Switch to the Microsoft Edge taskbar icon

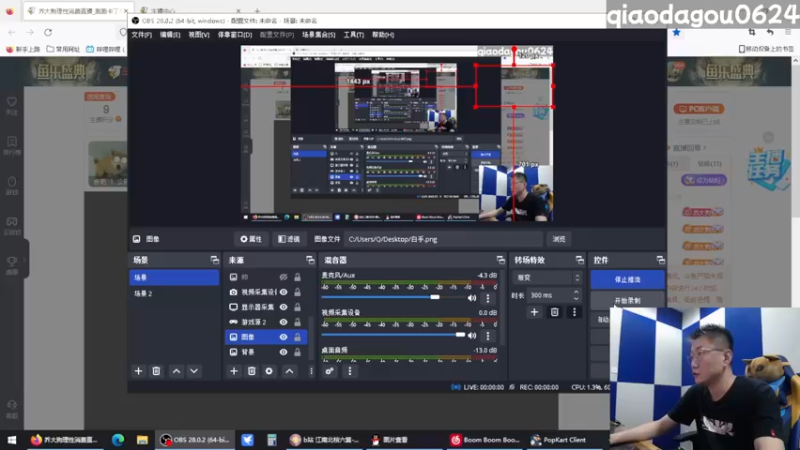(x=118, y=440)
